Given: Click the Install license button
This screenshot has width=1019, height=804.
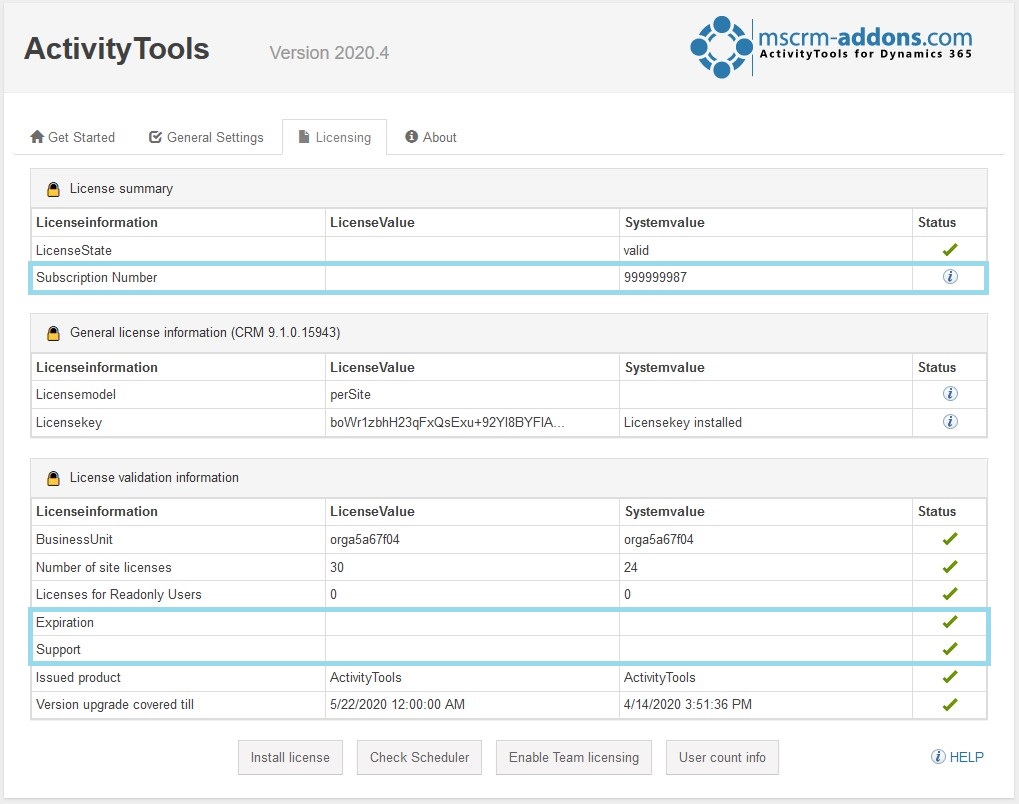Looking at the screenshot, I should (289, 757).
